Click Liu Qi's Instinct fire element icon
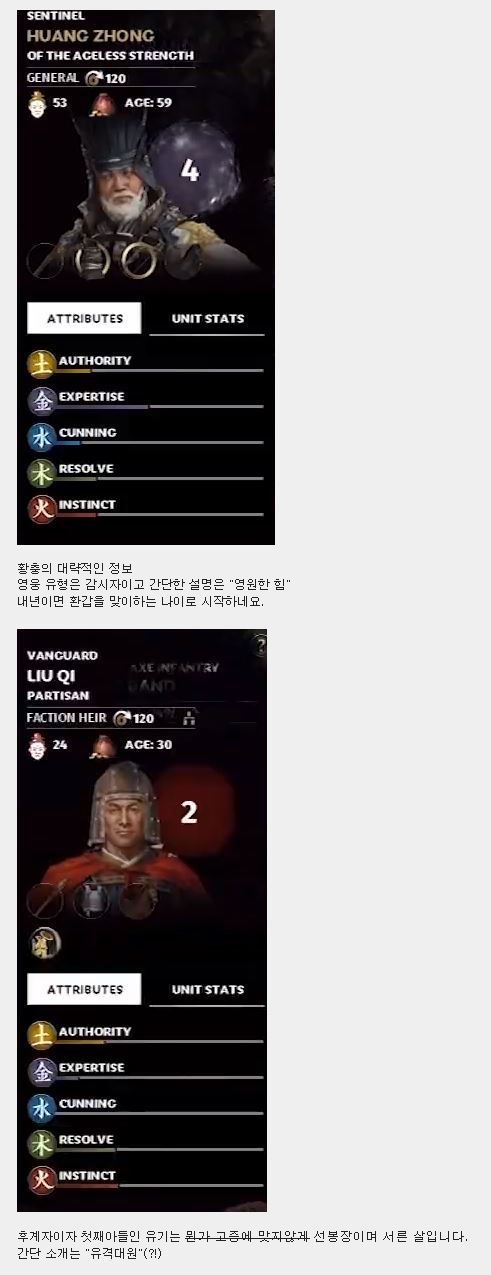491x1275 pixels. point(42,1180)
